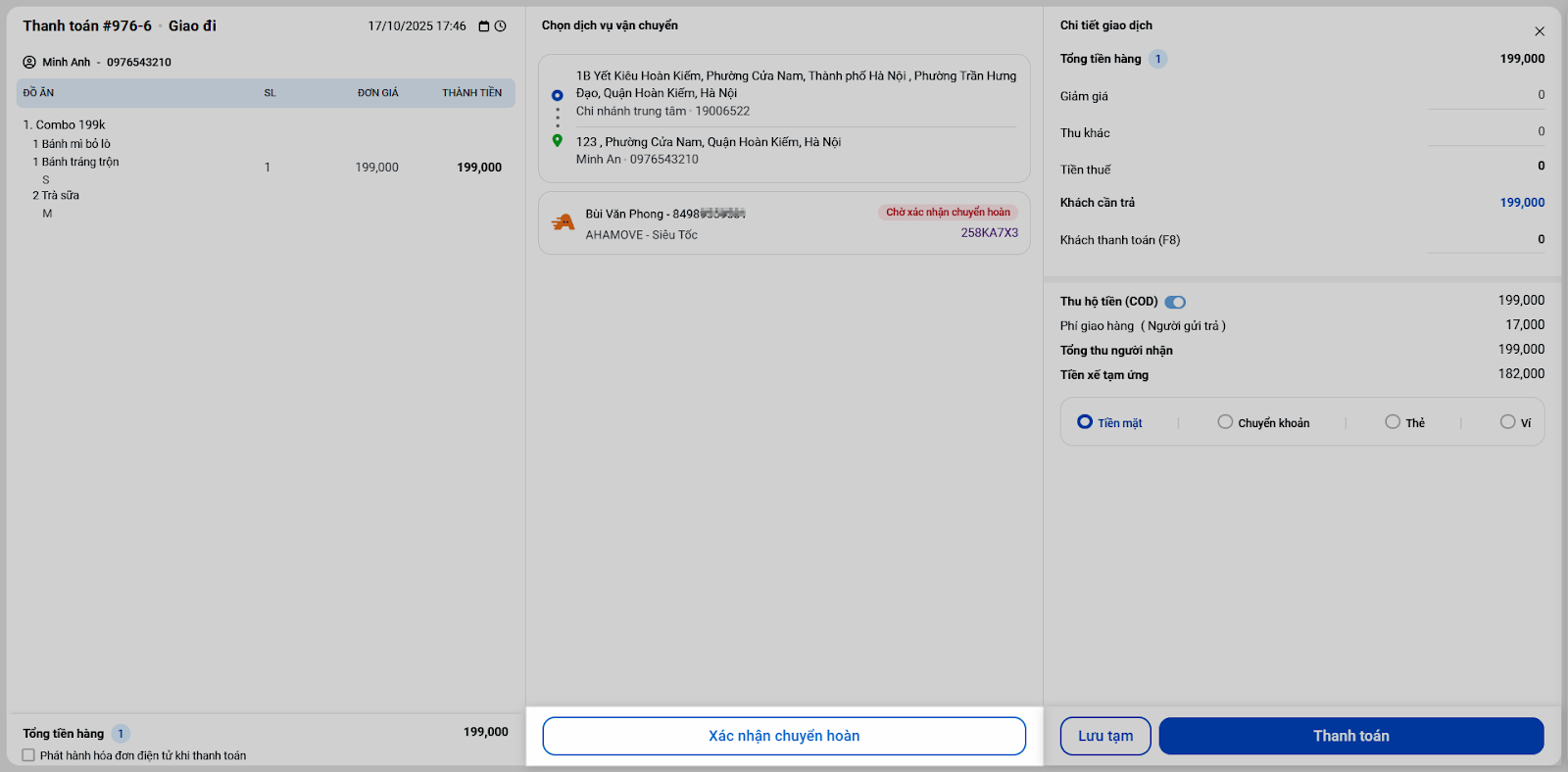Choose Ví as payment method
This screenshot has width=1568, height=772.
coord(1516,422)
